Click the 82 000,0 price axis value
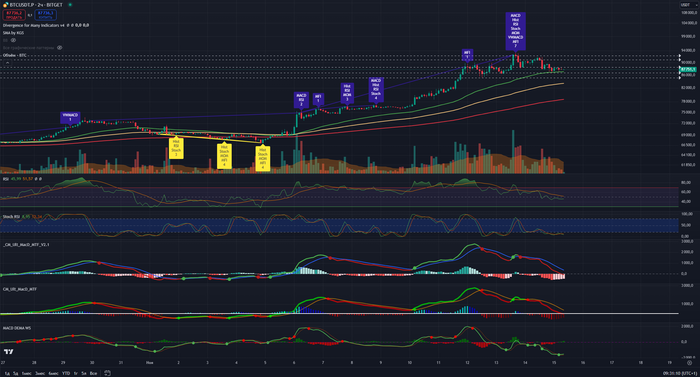Viewport: 700px width, 377px height. (x=689, y=88)
